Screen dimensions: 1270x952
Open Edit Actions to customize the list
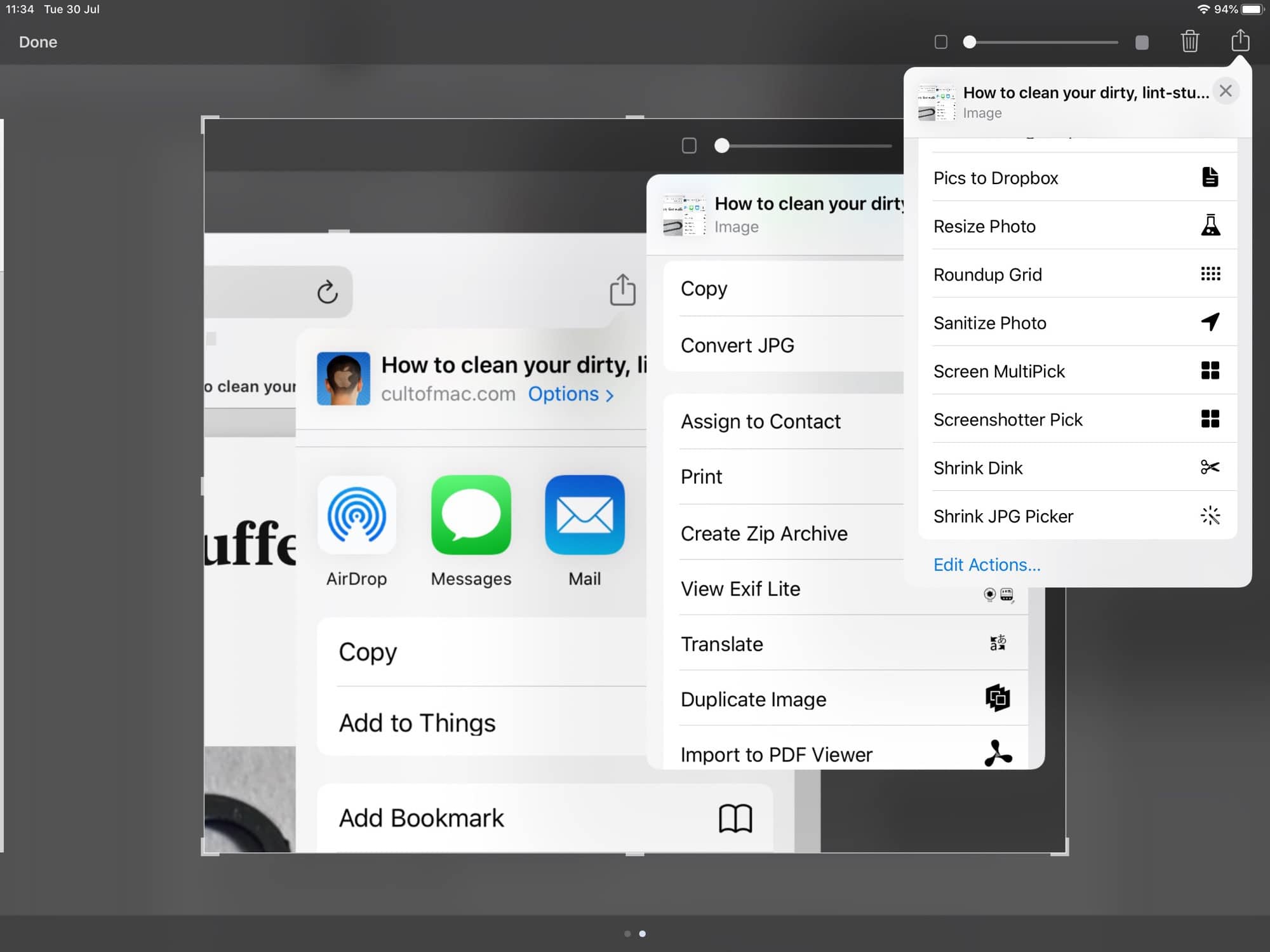tap(987, 565)
